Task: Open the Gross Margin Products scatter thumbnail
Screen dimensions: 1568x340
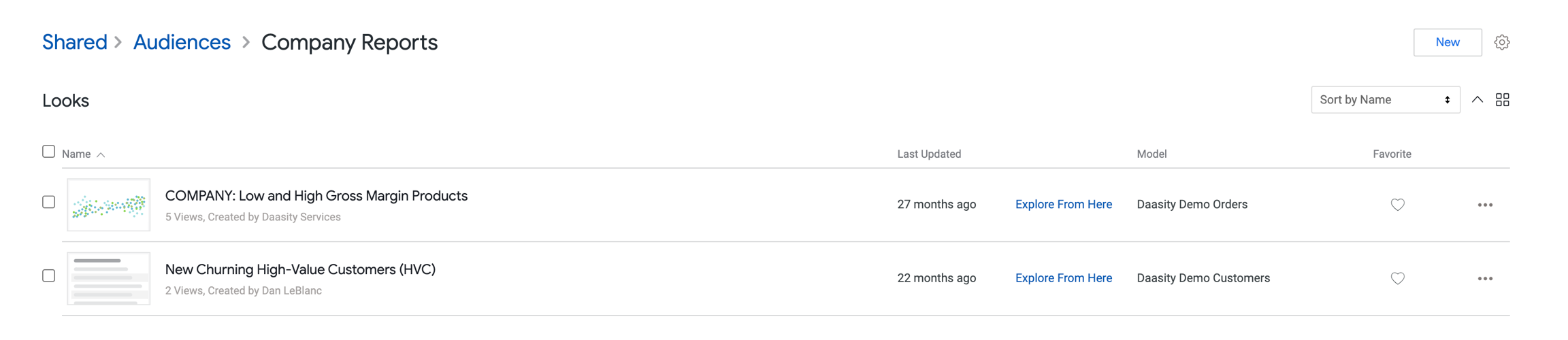Action: click(109, 205)
